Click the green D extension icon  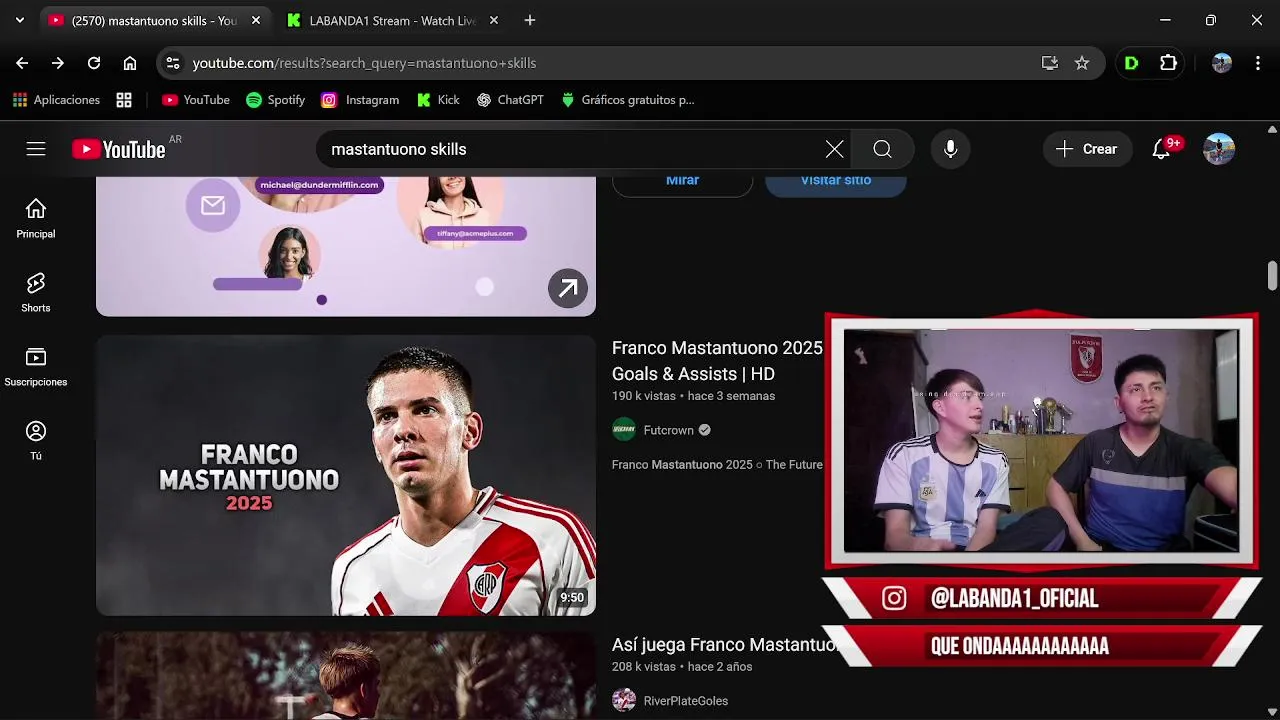(1132, 63)
